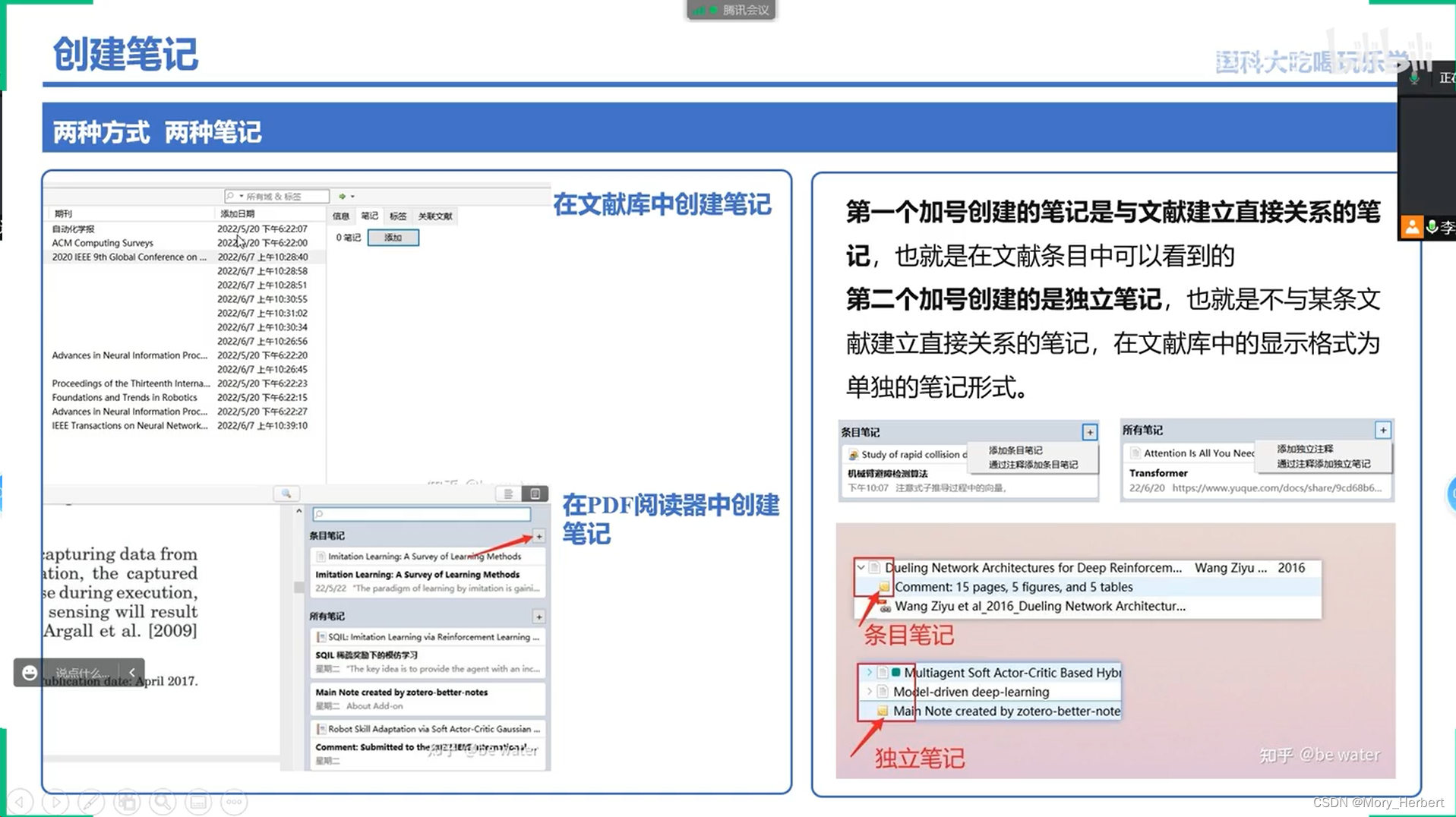Open the search mode dropdown arrow
This screenshot has width=1456, height=817.
pyautogui.click(x=242, y=196)
